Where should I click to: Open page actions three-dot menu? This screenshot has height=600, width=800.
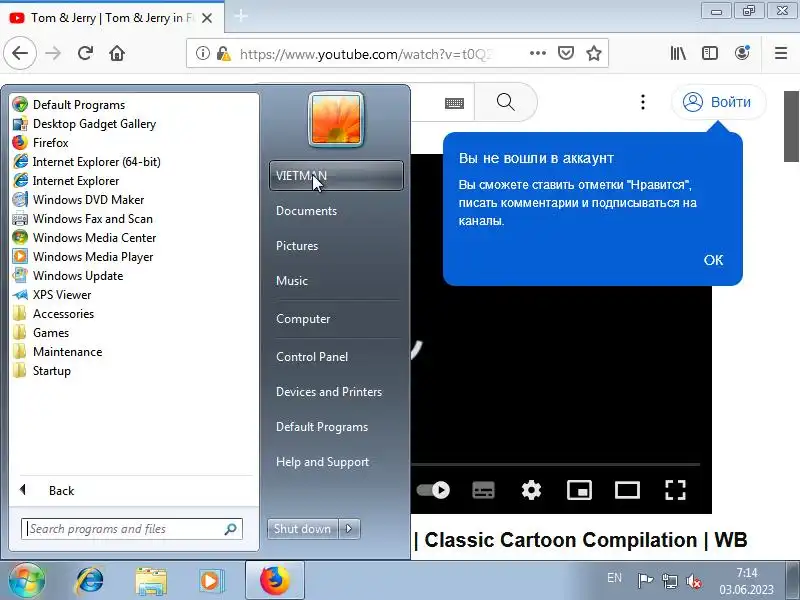pyautogui.click(x=538, y=53)
